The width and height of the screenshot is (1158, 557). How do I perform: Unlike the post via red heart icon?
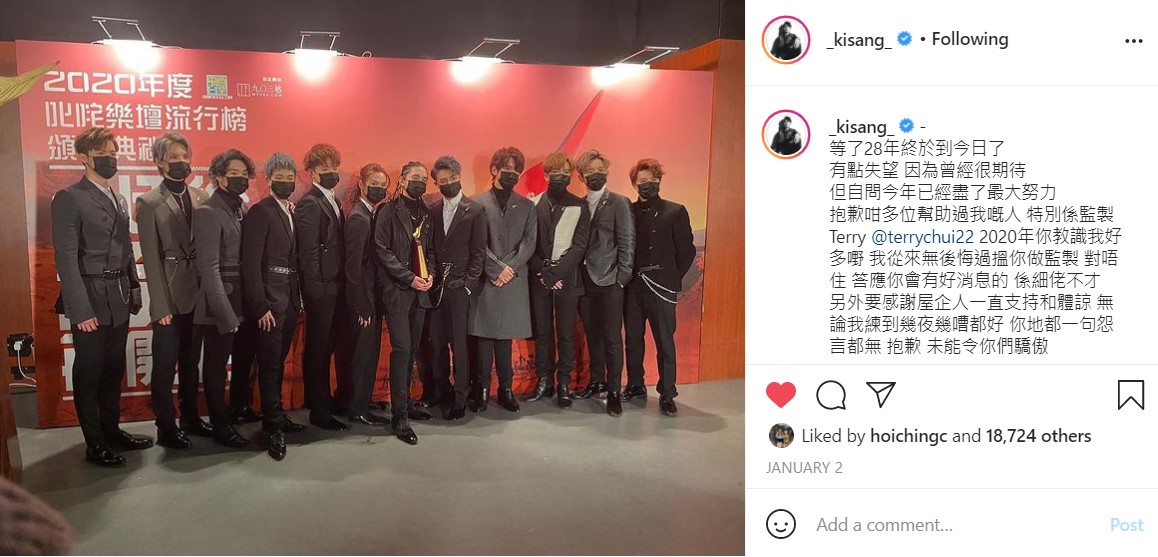(x=781, y=395)
